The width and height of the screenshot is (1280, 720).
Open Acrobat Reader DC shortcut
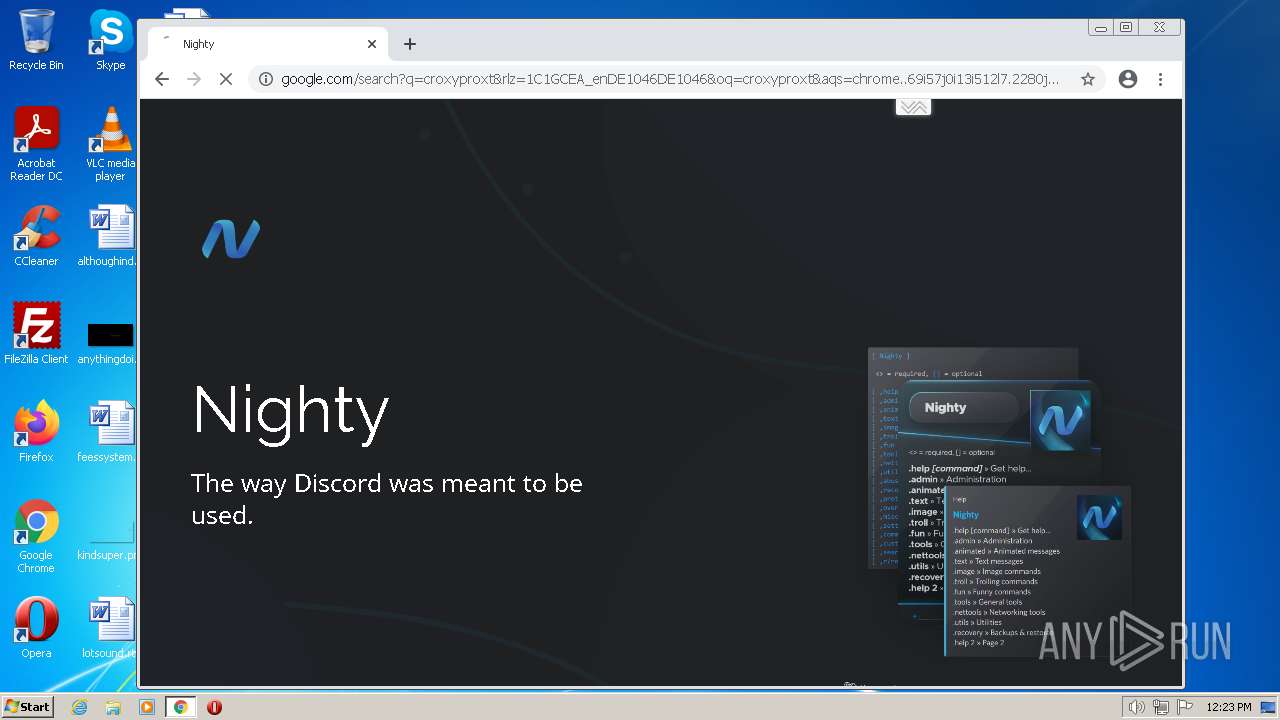tap(36, 145)
